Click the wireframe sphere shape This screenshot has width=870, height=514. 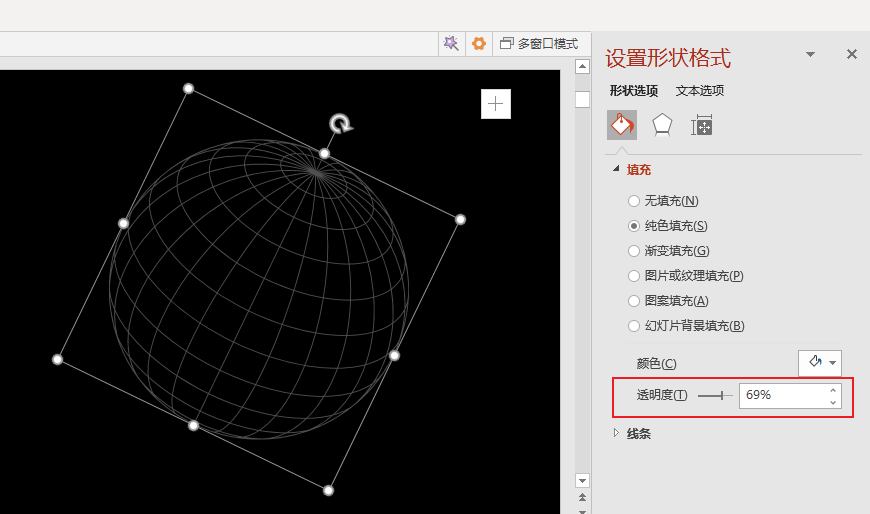tap(259, 289)
